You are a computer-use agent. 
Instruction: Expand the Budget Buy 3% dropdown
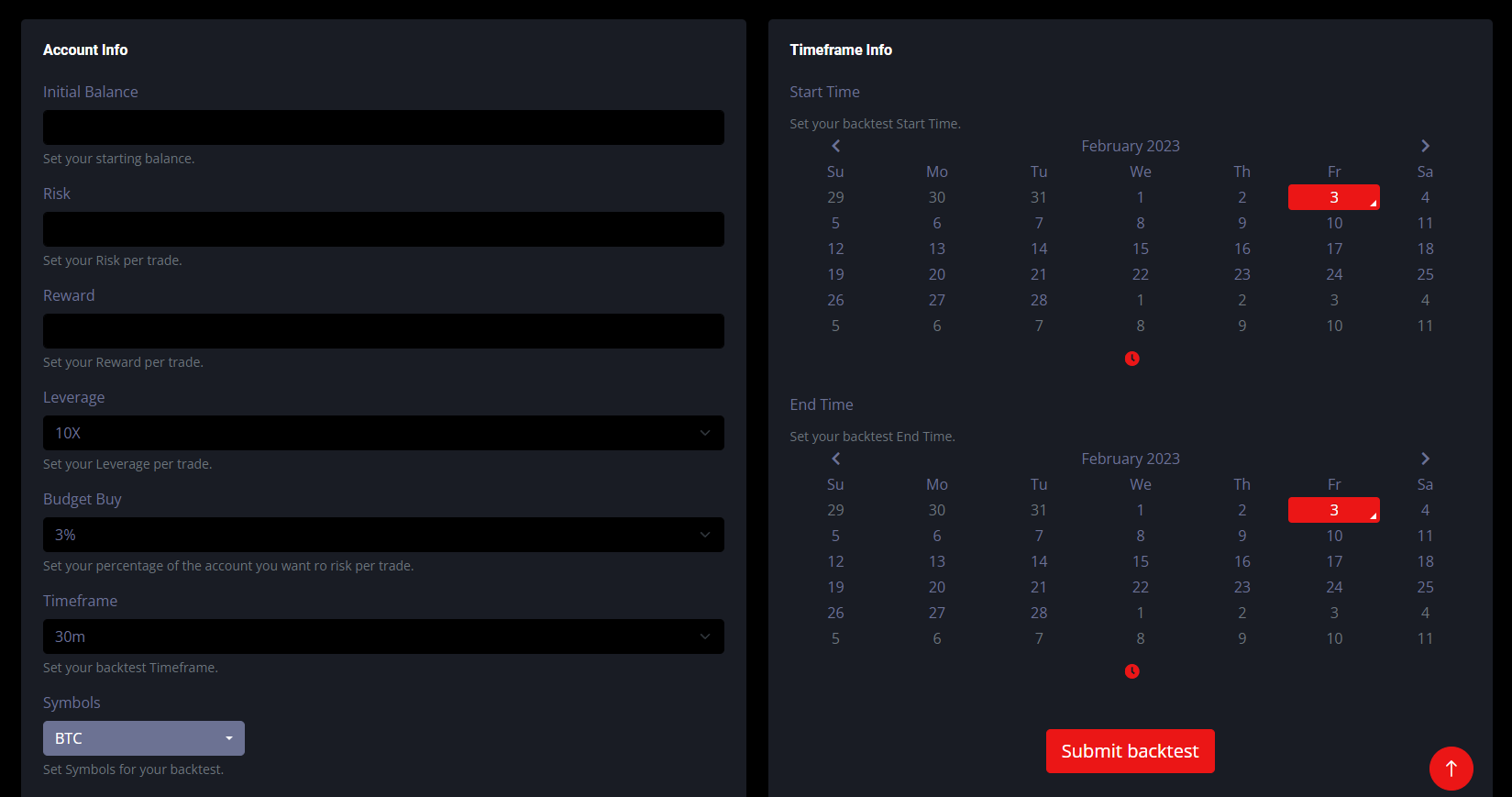(383, 535)
